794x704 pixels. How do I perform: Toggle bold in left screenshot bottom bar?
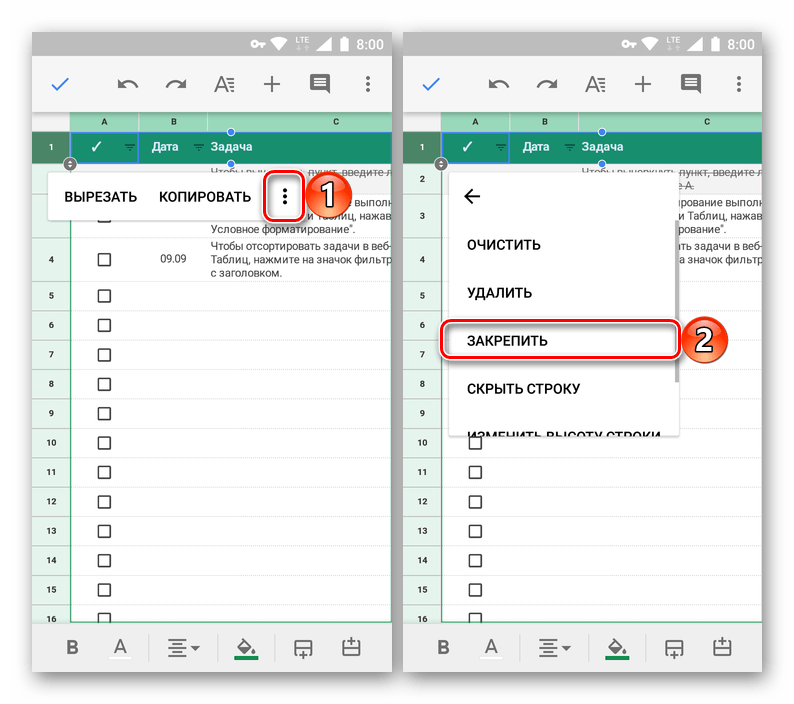[x=72, y=647]
